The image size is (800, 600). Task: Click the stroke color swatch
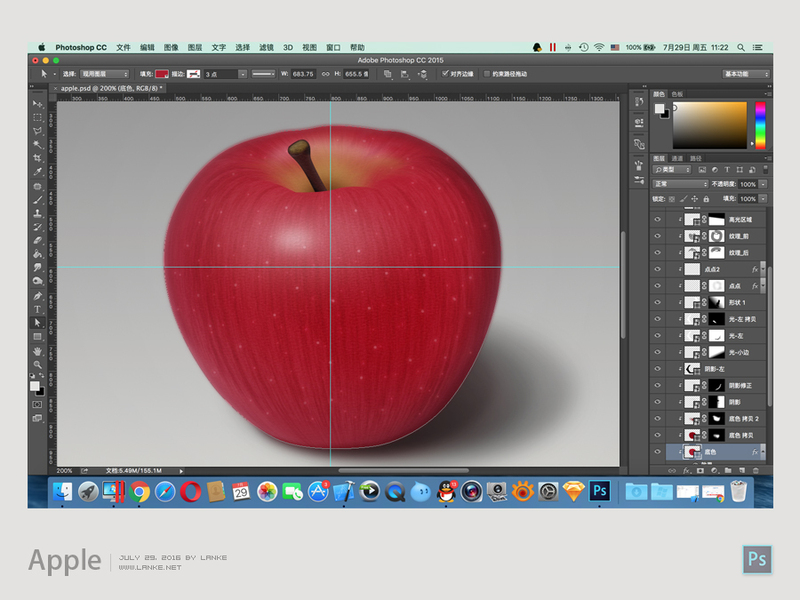point(193,74)
